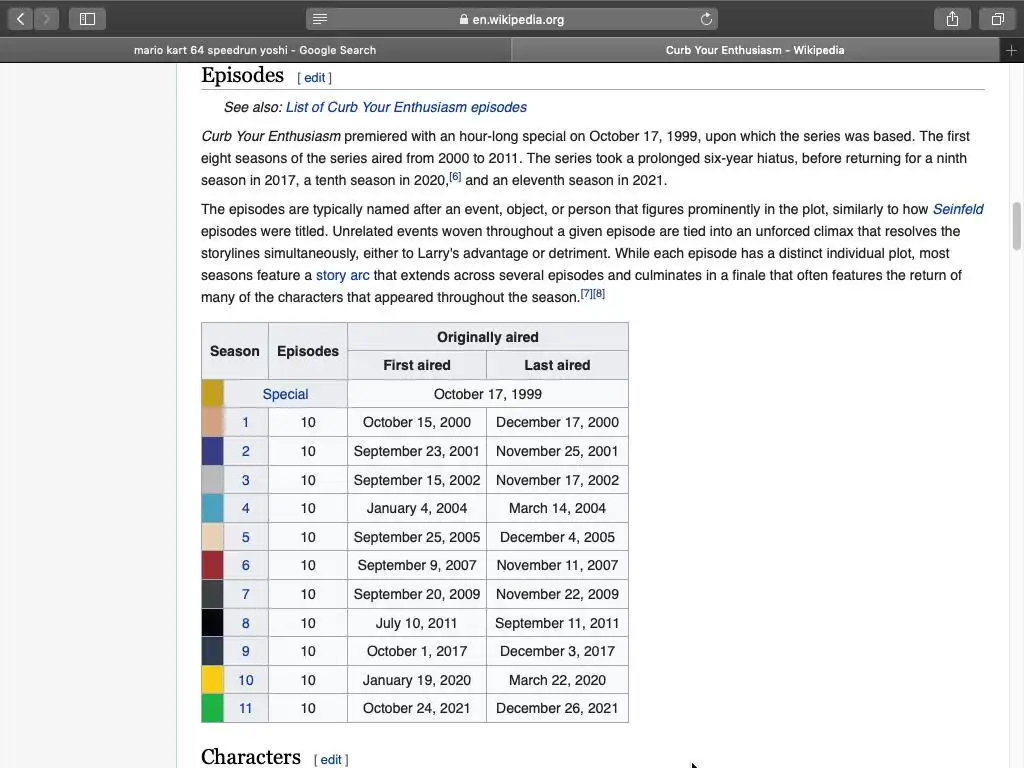Click the January 4, 2004 cell

point(417,508)
